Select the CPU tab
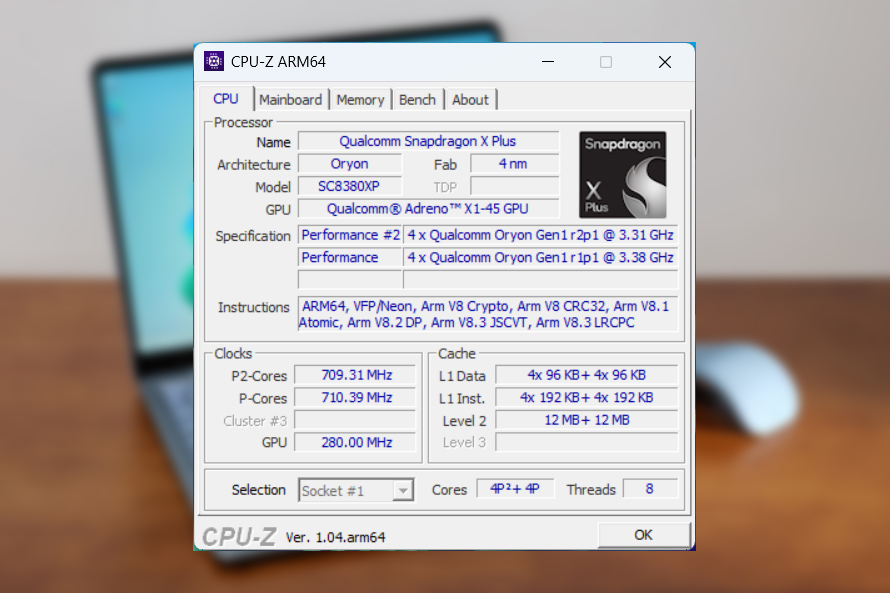The height and width of the screenshot is (593, 890). (226, 99)
